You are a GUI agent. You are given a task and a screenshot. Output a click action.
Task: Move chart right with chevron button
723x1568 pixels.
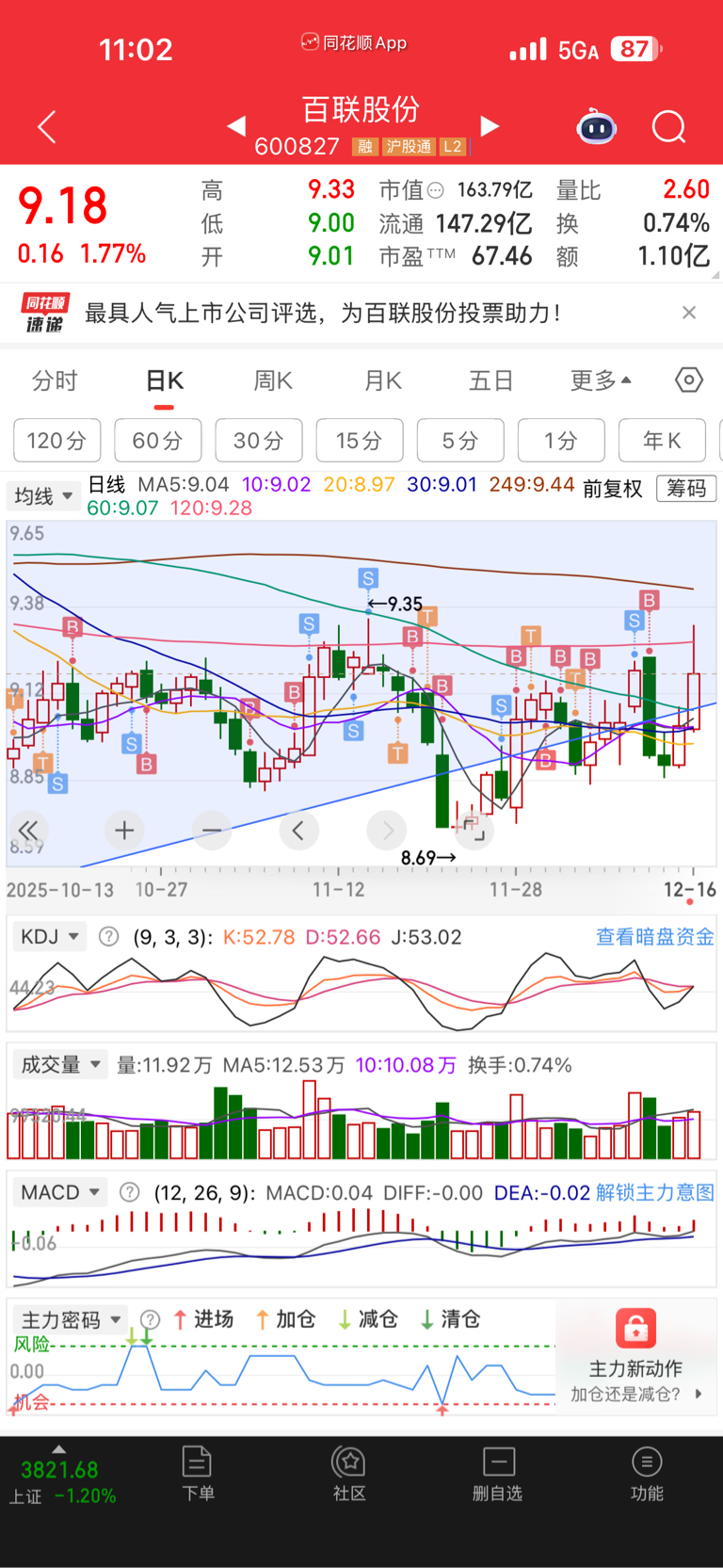coord(386,831)
